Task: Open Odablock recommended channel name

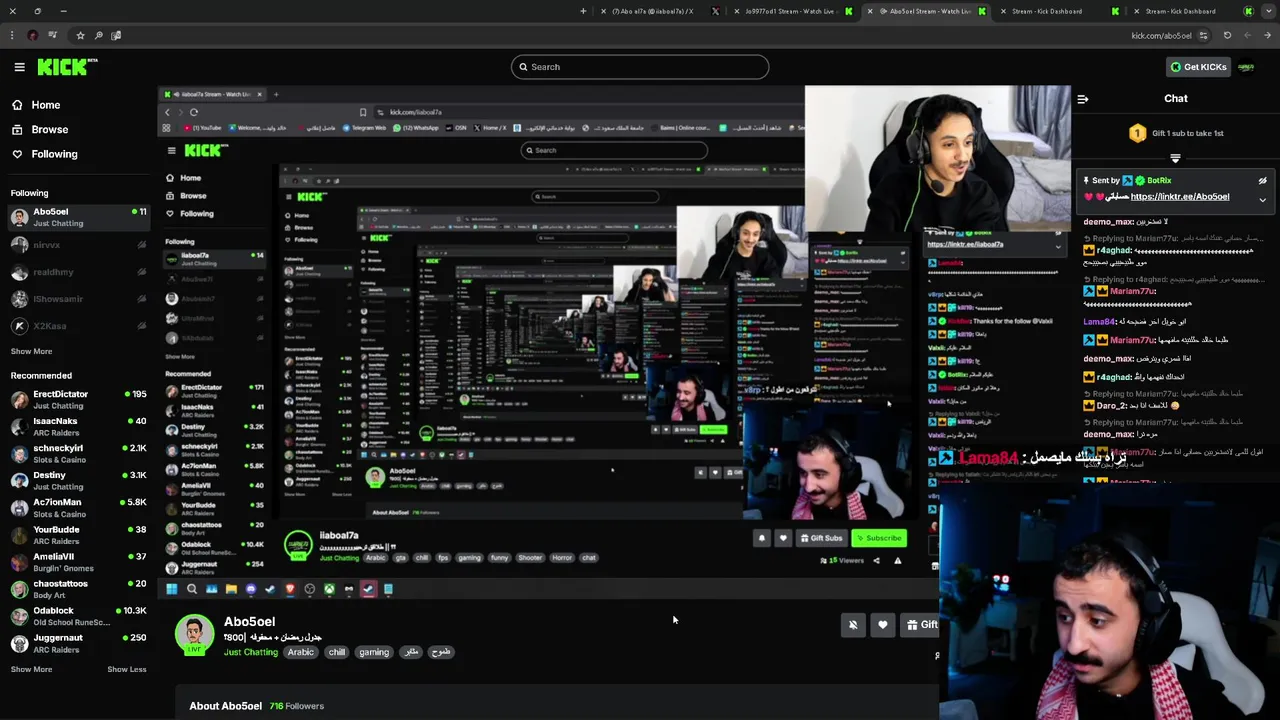Action: coord(53,610)
